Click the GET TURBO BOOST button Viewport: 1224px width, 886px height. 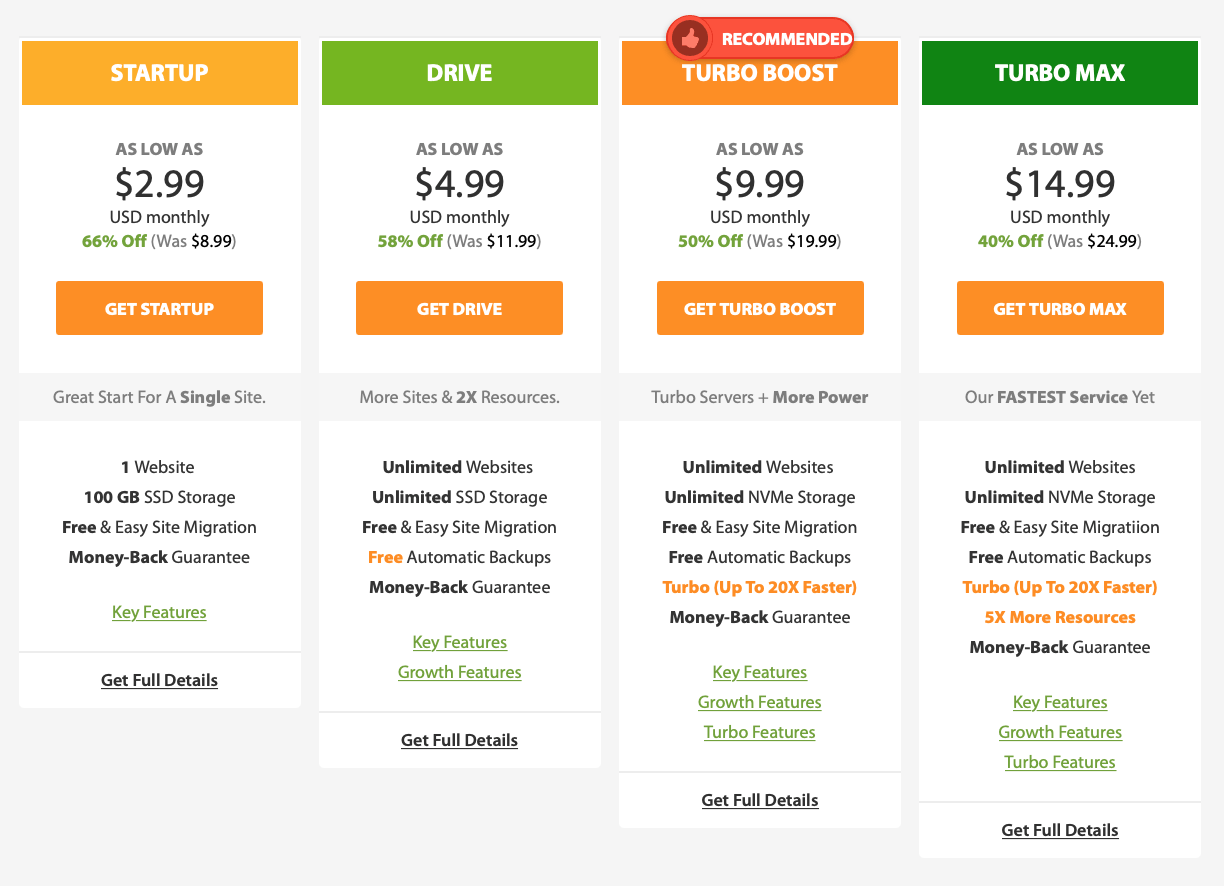point(760,308)
